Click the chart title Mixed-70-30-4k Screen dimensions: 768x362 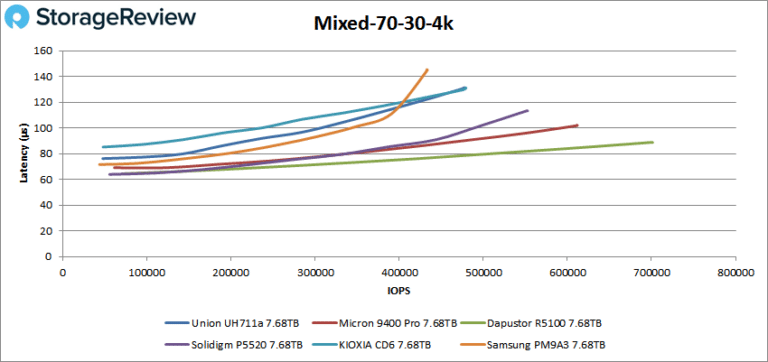[x=384, y=24]
